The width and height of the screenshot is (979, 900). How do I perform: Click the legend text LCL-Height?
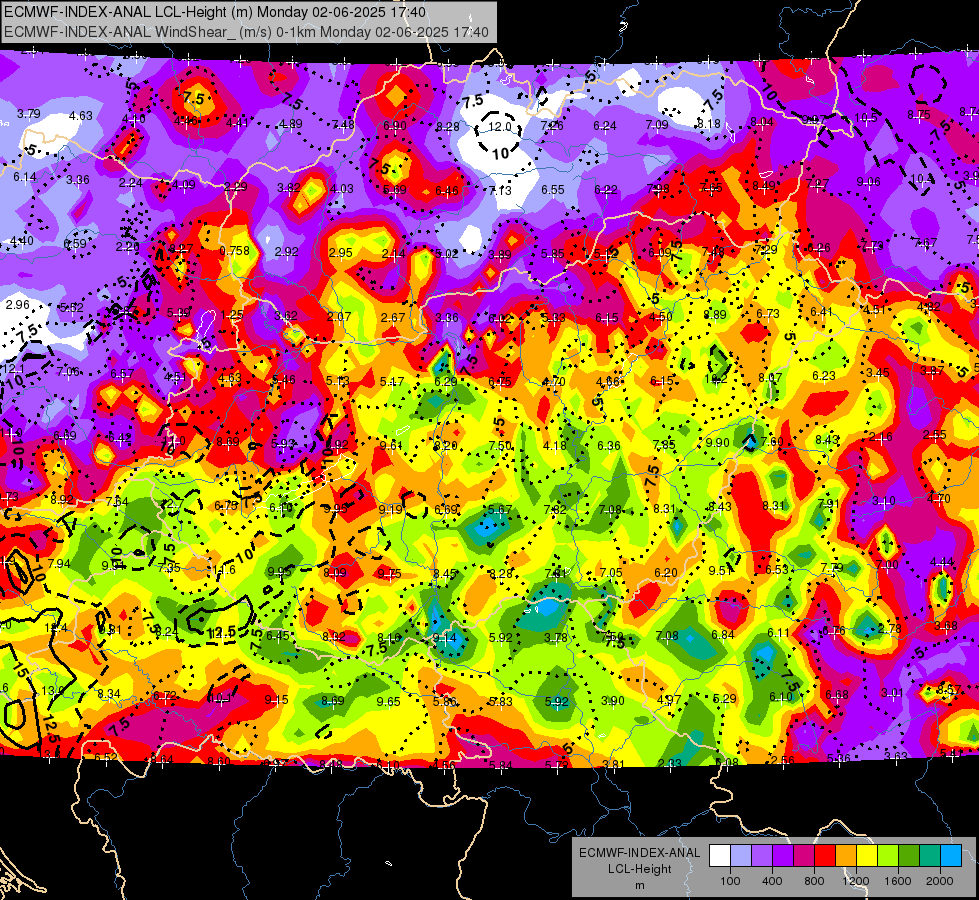click(639, 869)
